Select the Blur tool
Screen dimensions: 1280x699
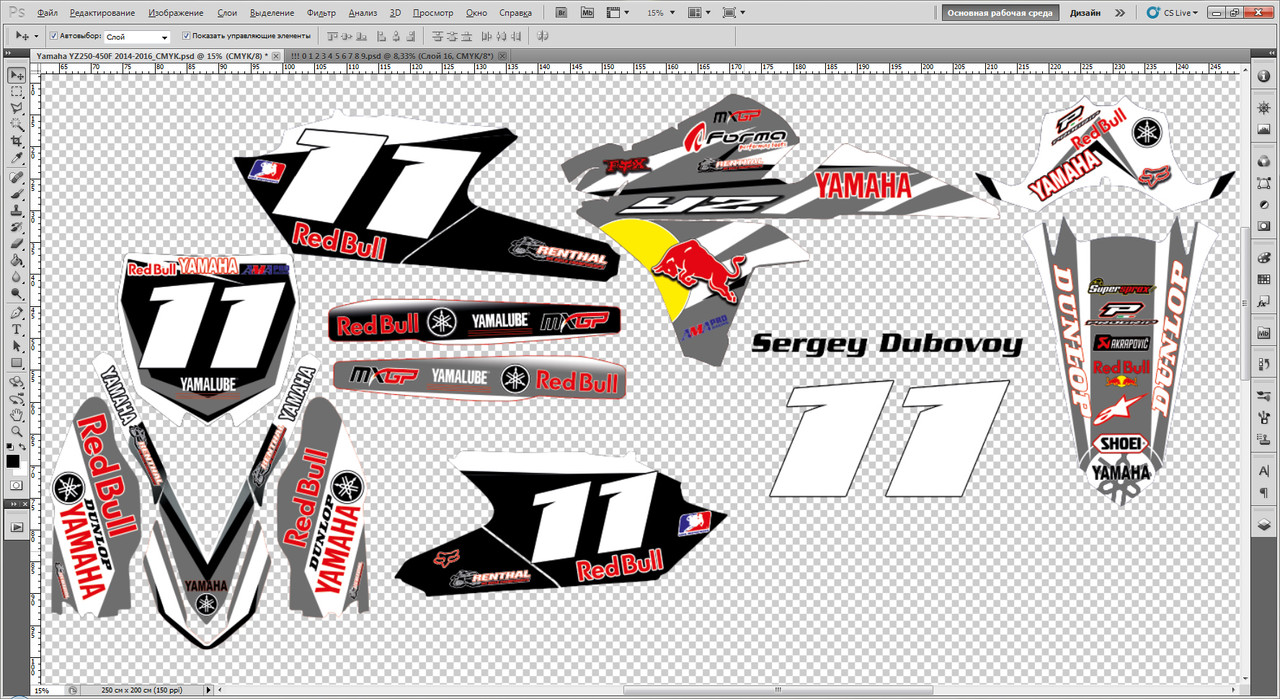coord(17,278)
